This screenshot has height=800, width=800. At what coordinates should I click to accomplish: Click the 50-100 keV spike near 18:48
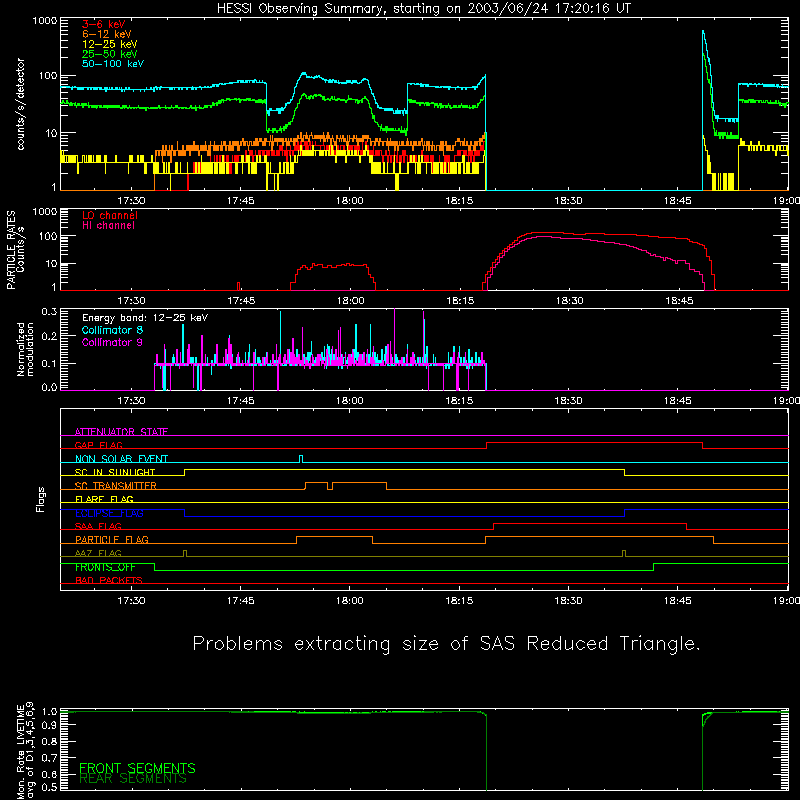pyautogui.click(x=704, y=34)
